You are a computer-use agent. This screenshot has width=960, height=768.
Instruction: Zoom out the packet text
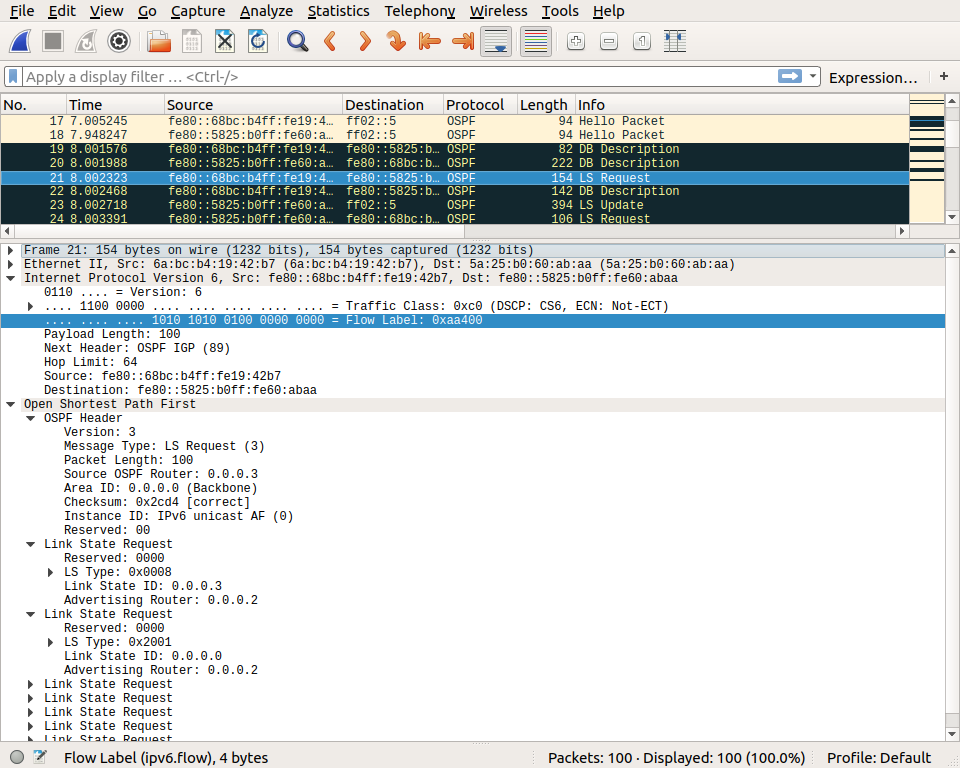[x=609, y=42]
